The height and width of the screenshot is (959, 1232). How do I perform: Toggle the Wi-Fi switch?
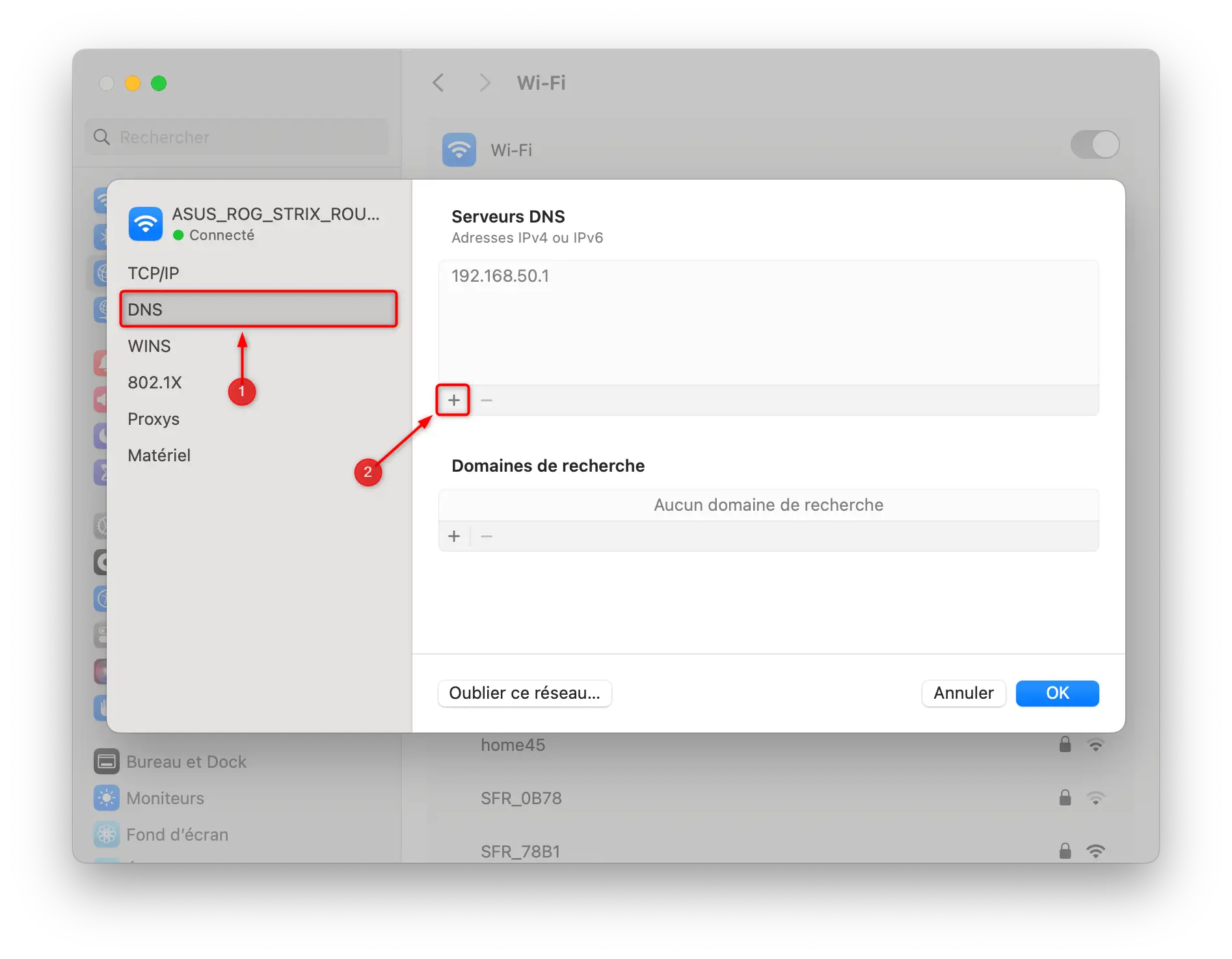1095,144
